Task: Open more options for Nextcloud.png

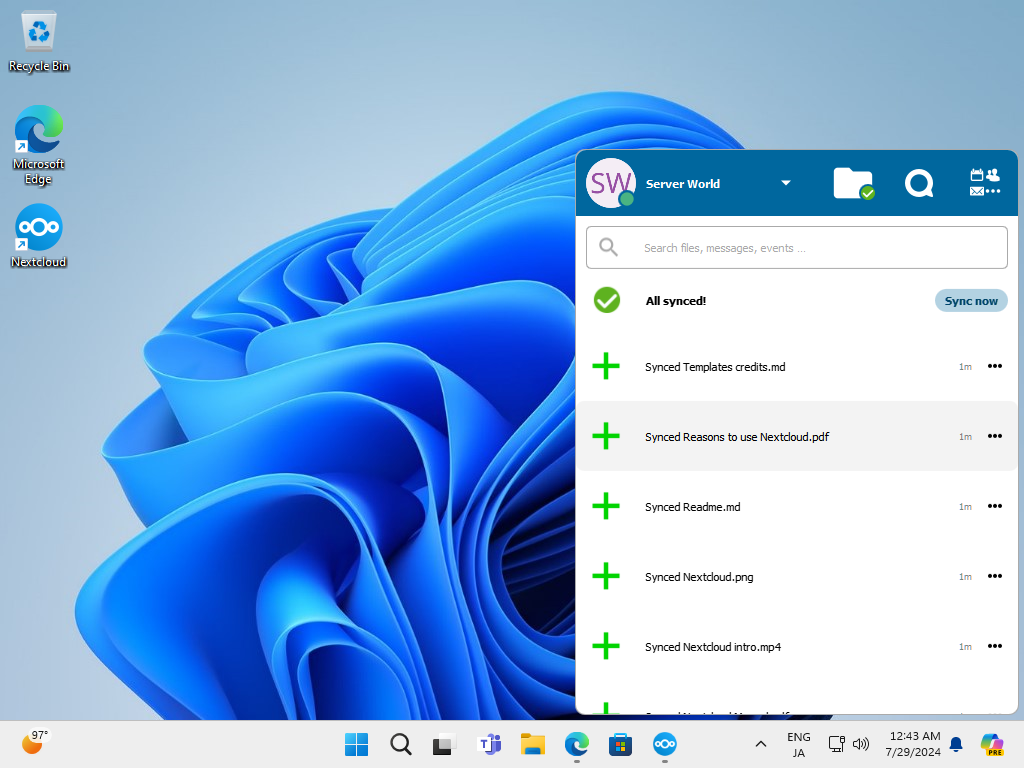Action: coord(995,575)
